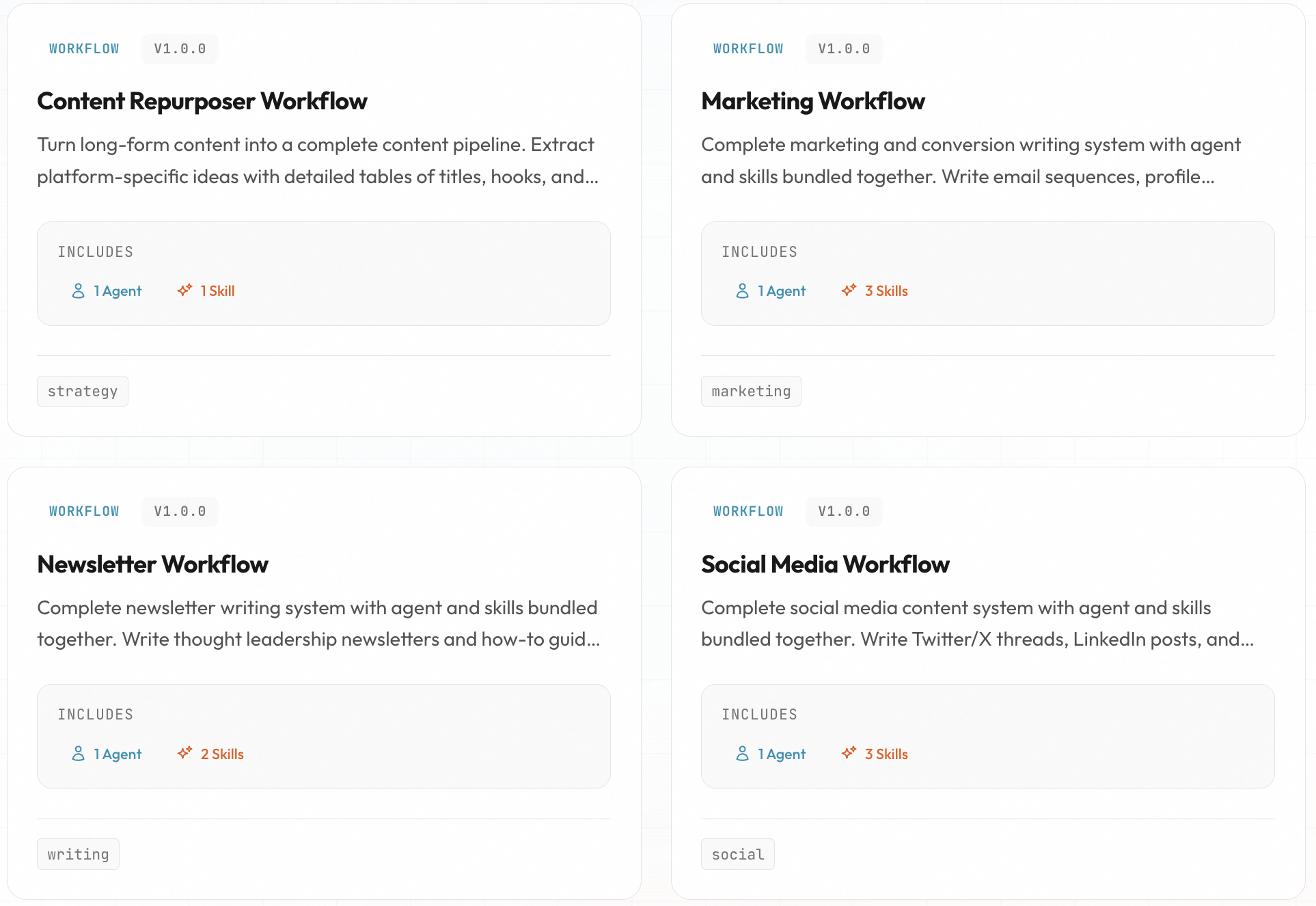Click the Skills sparkle icon in Marketing Workflow
1316x906 pixels.
(x=849, y=290)
